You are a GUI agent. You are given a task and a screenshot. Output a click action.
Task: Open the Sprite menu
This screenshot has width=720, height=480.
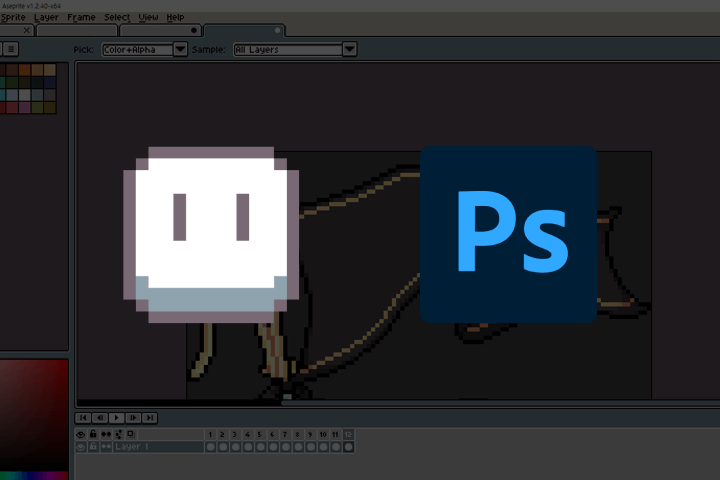point(13,17)
